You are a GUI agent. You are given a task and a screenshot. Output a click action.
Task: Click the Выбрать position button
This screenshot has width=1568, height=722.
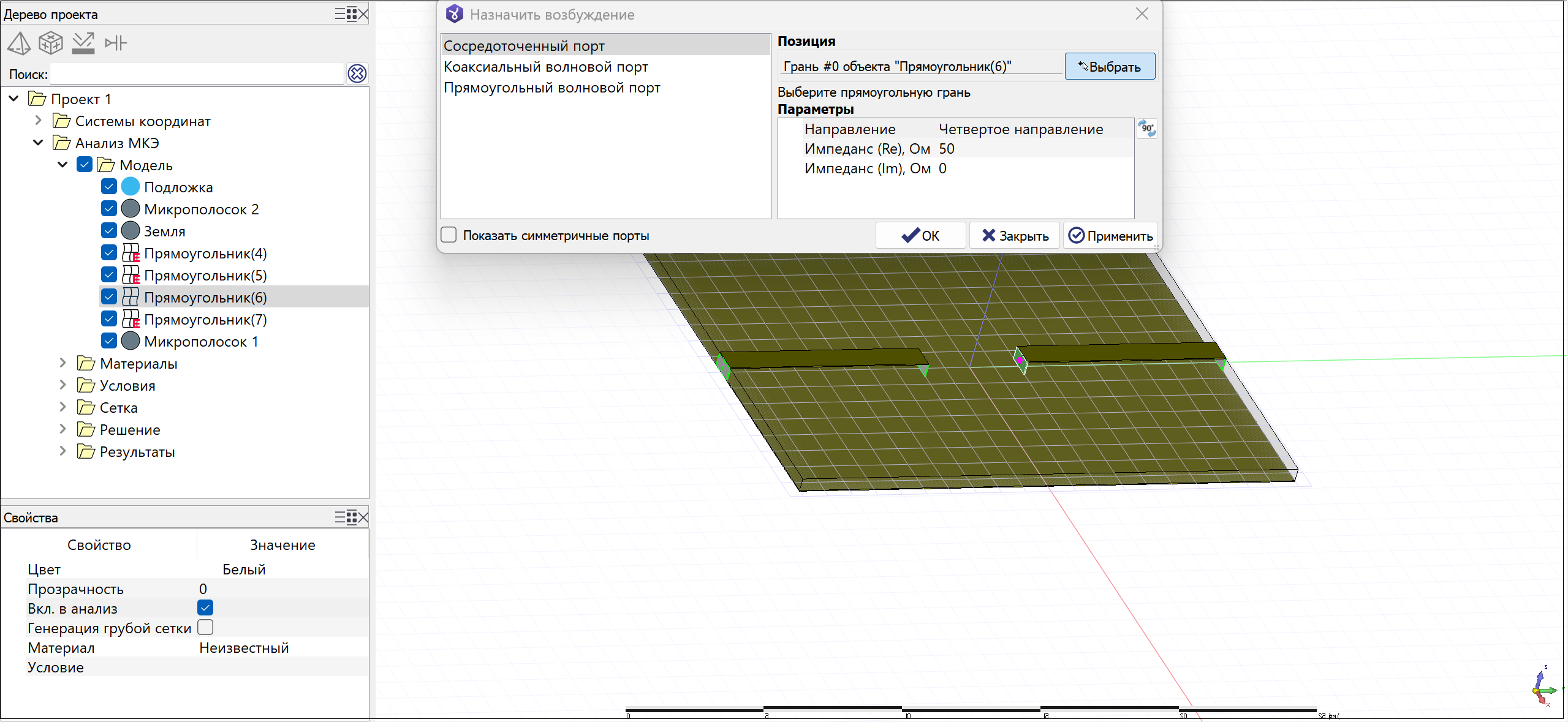(1109, 66)
